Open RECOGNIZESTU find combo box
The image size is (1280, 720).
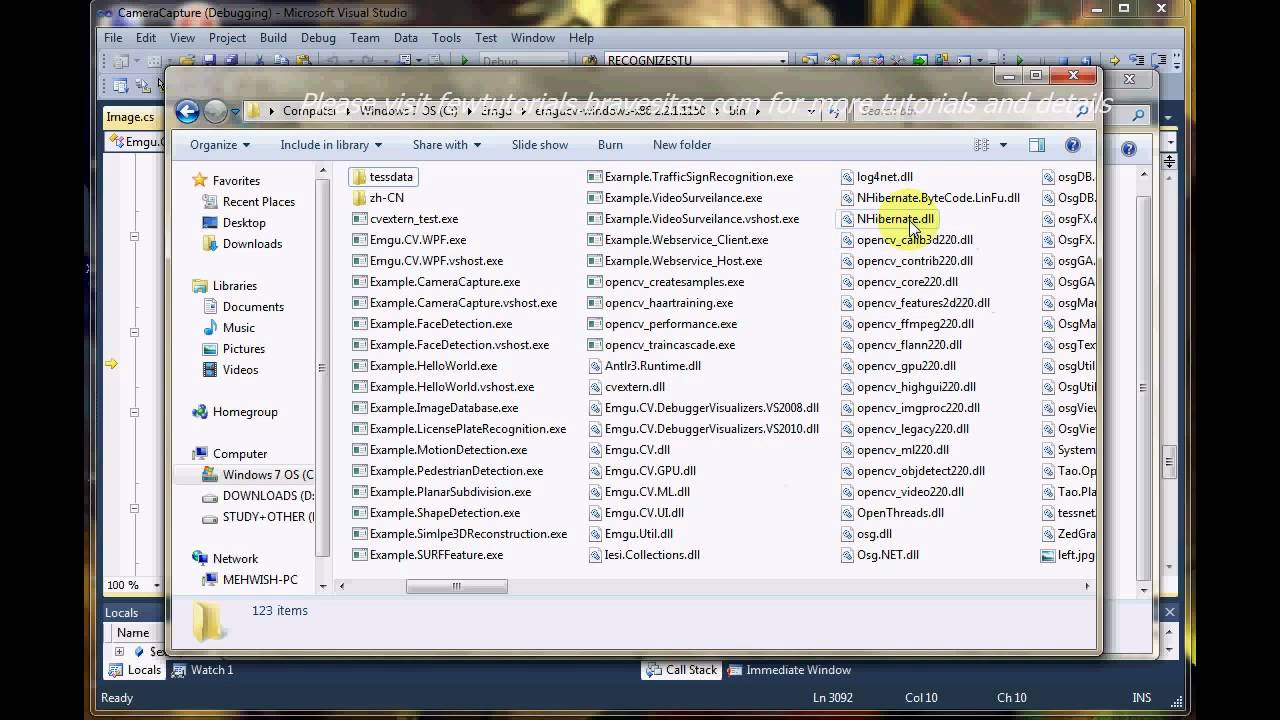click(696, 61)
